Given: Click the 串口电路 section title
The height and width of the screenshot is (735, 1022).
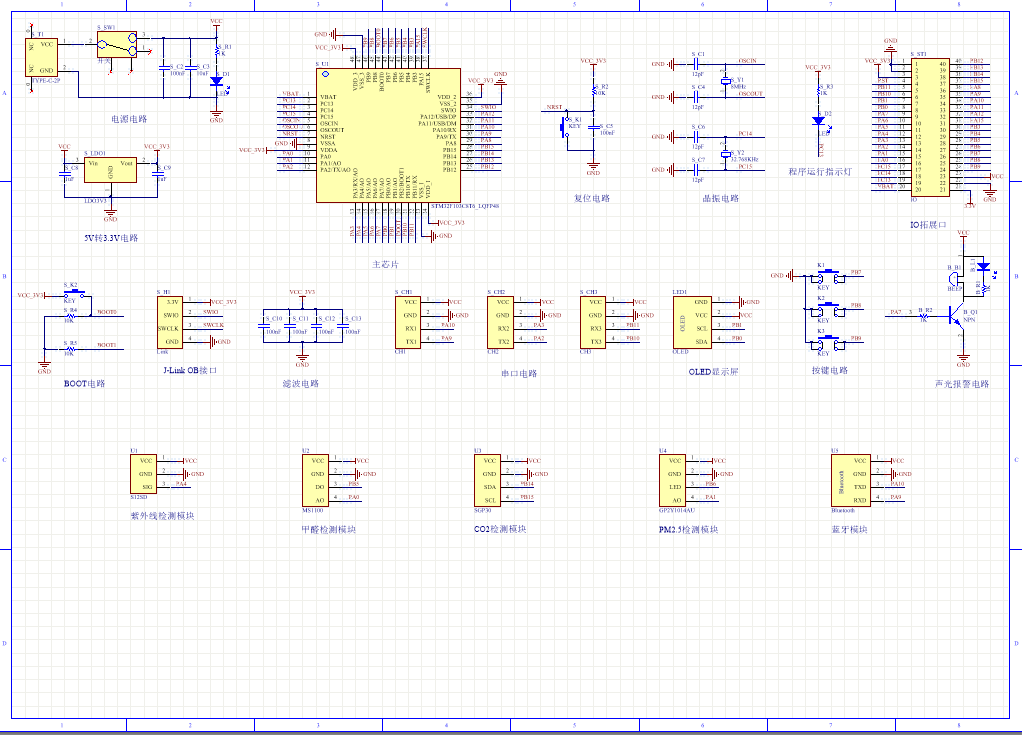Looking at the screenshot, I should (x=519, y=373).
